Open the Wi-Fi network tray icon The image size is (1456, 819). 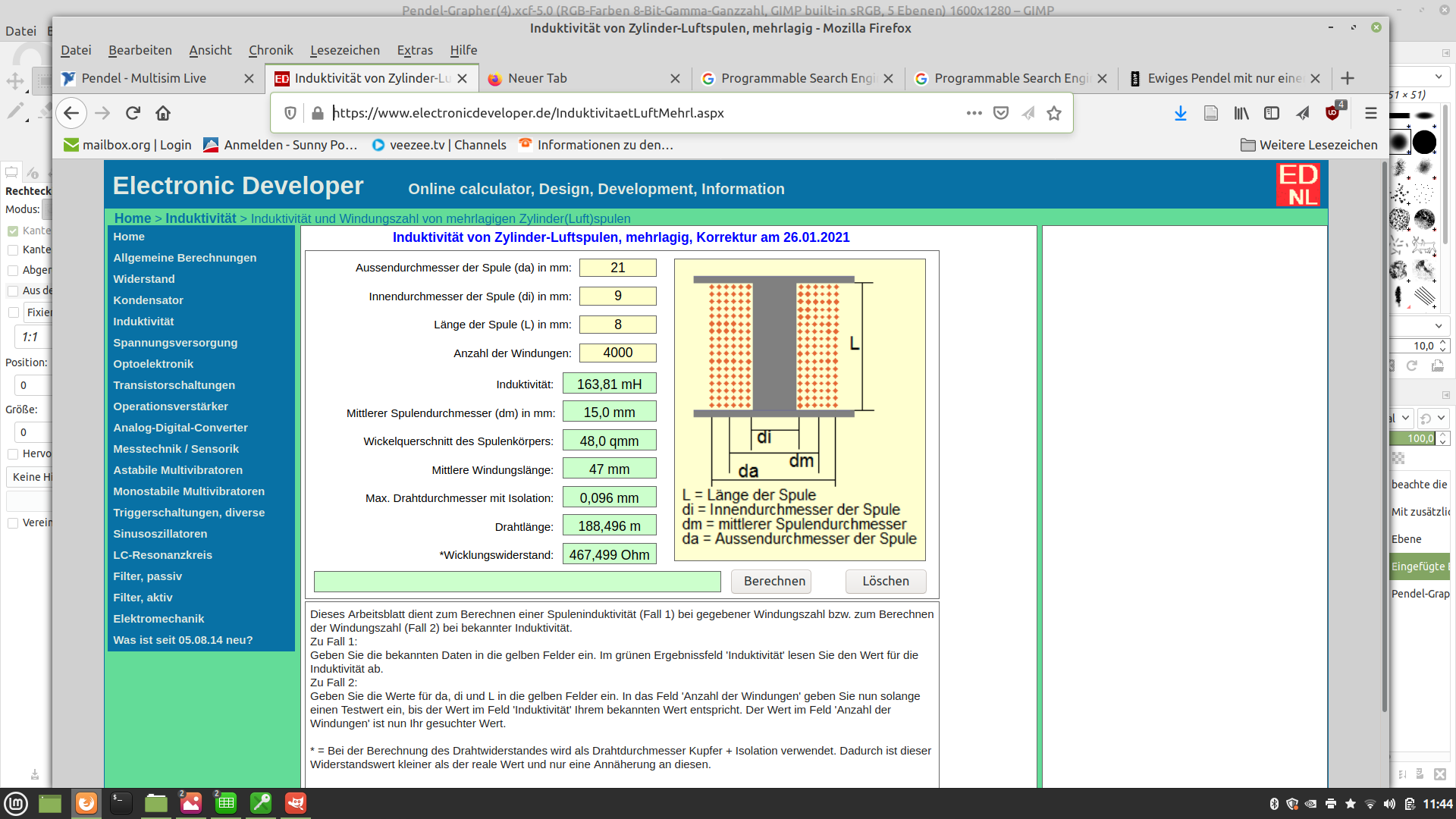1370,804
